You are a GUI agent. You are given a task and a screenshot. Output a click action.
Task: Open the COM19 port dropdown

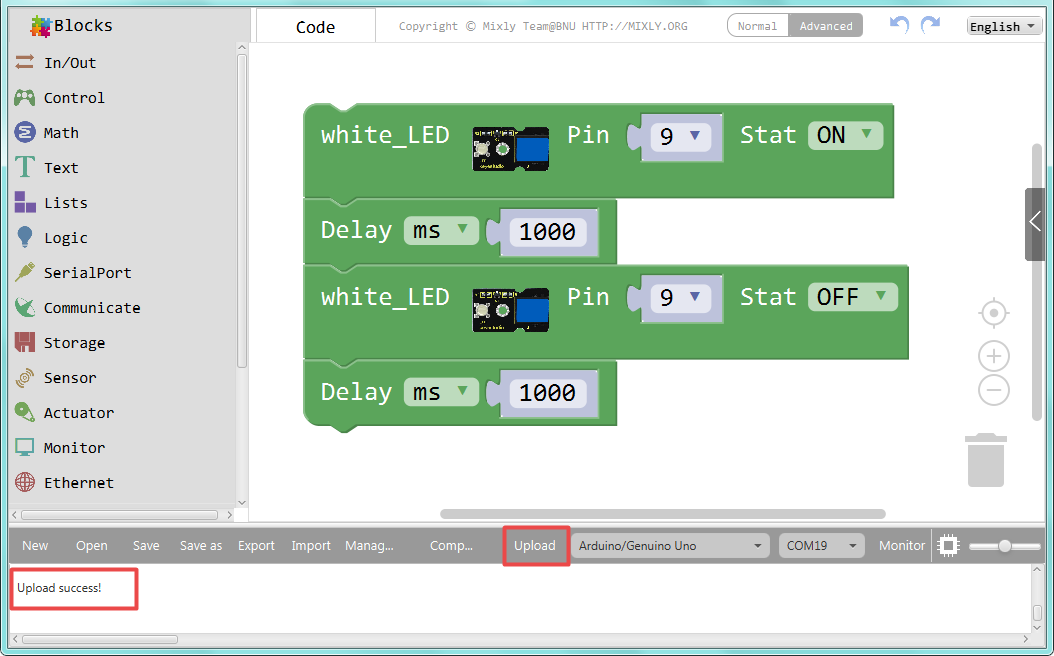821,546
